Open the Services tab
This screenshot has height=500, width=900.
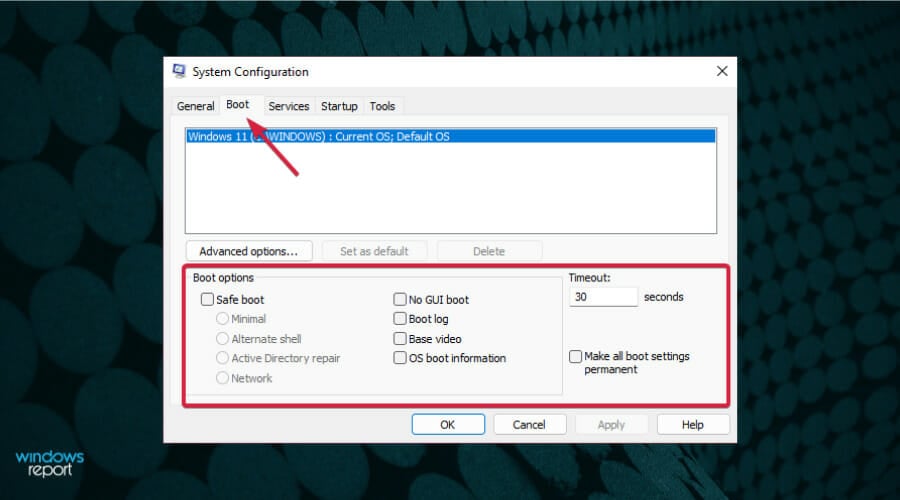click(x=289, y=106)
